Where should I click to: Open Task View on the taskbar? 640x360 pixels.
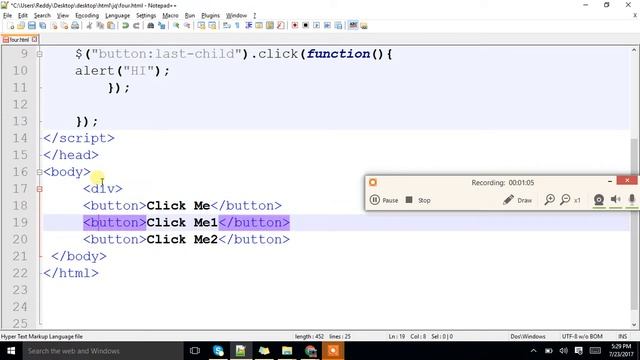[x=195, y=351]
